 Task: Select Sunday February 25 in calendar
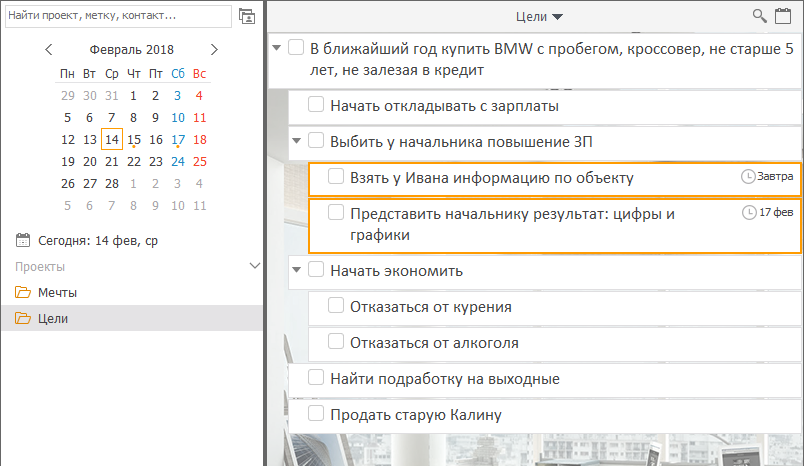click(x=200, y=161)
